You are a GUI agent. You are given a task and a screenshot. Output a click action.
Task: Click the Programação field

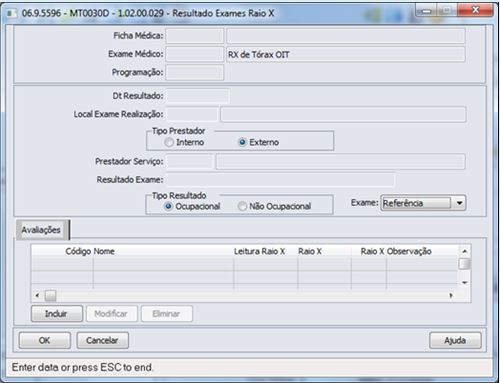point(195,72)
